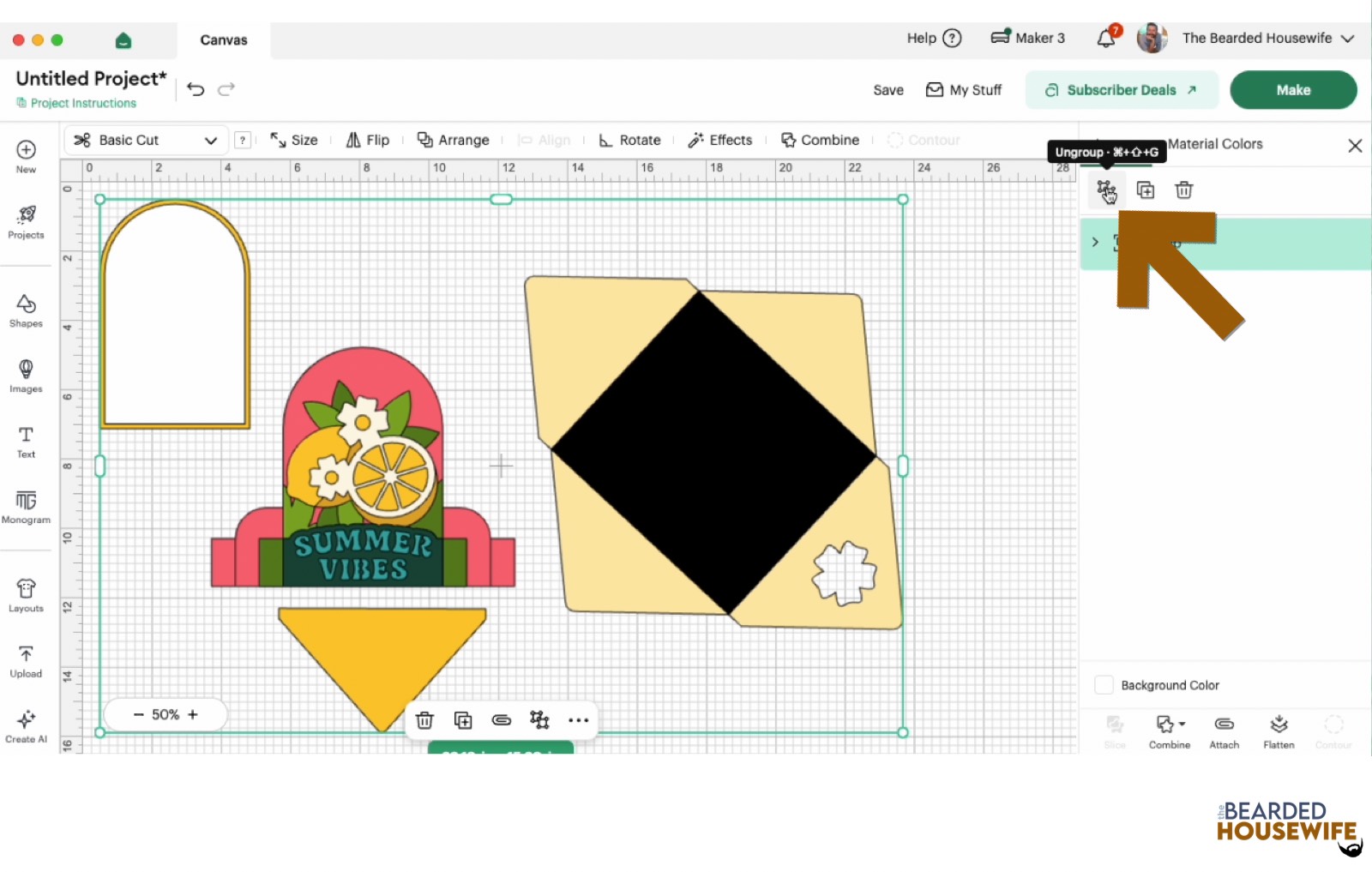The height and width of the screenshot is (872, 1372).
Task: Open notifications bell
Action: coord(1107,38)
